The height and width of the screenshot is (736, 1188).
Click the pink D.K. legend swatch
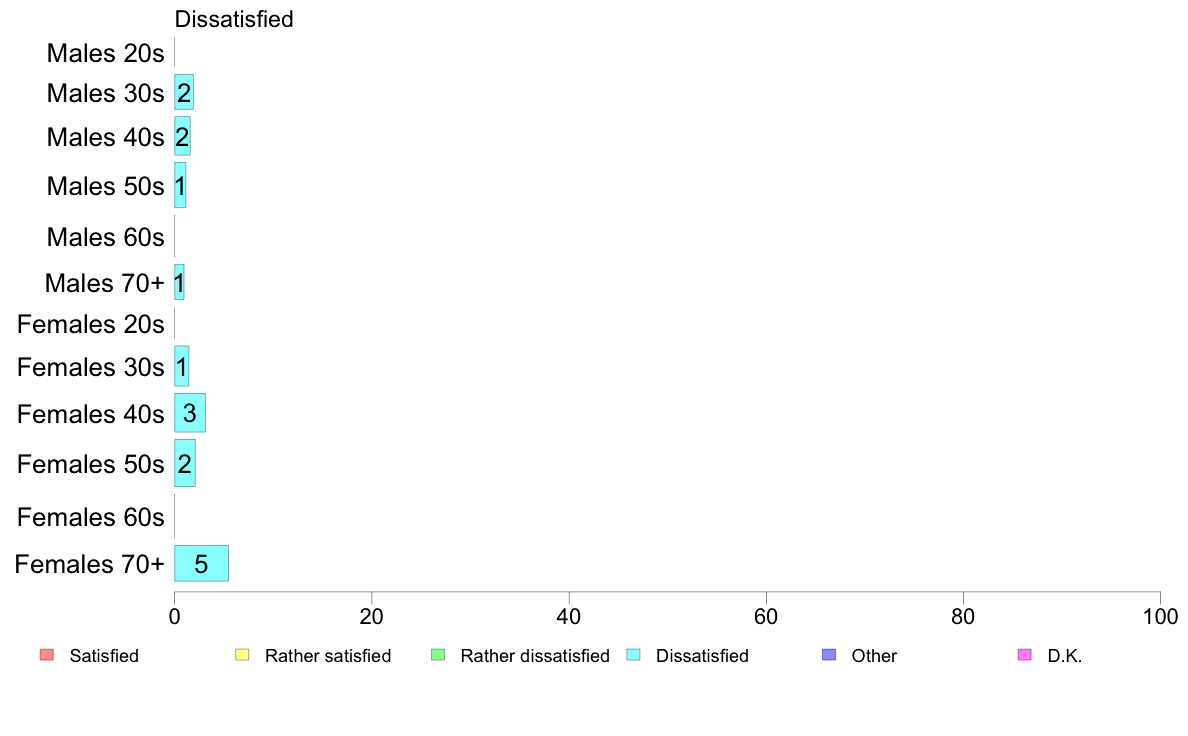coord(1025,655)
